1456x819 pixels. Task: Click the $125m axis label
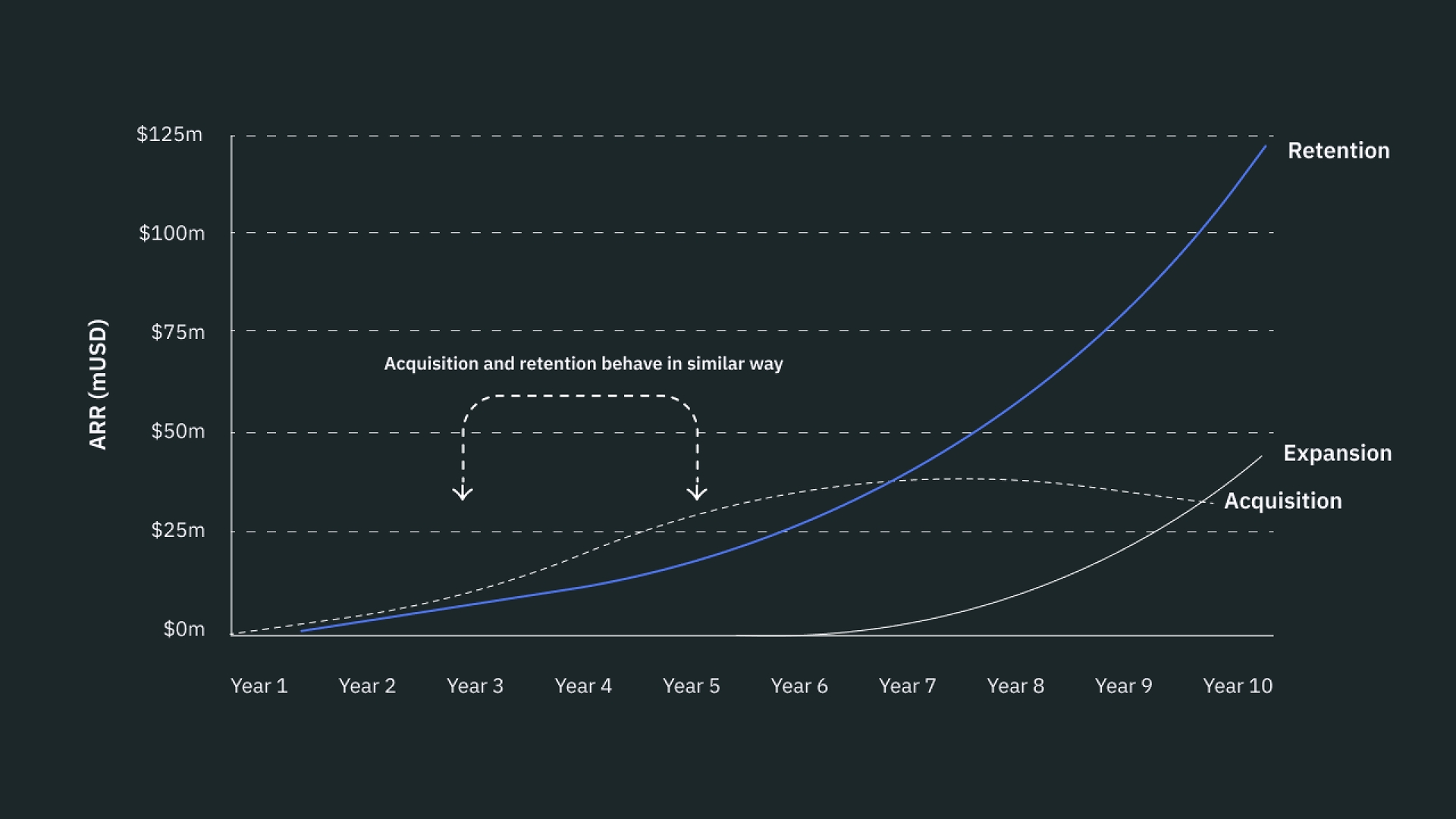point(170,135)
